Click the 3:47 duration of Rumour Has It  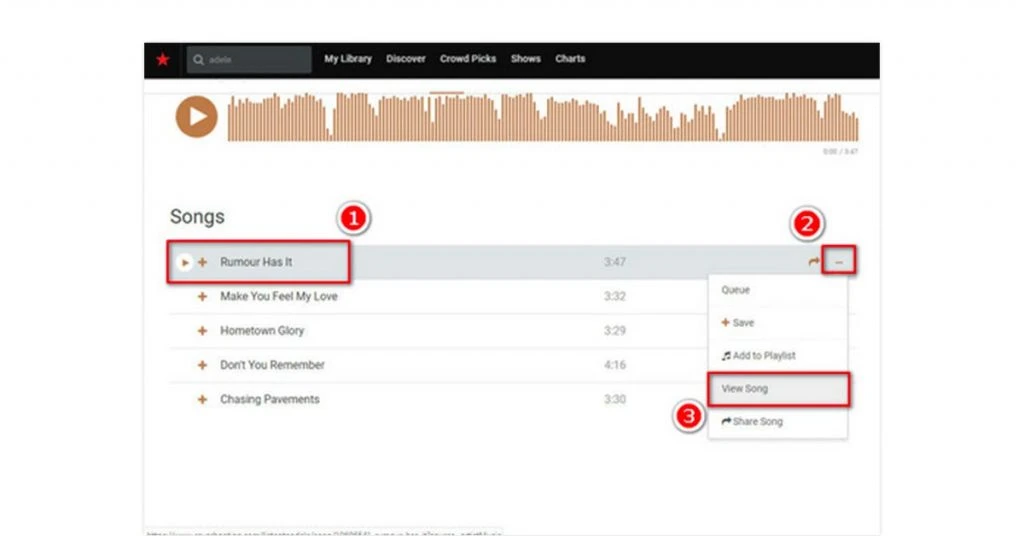click(615, 262)
